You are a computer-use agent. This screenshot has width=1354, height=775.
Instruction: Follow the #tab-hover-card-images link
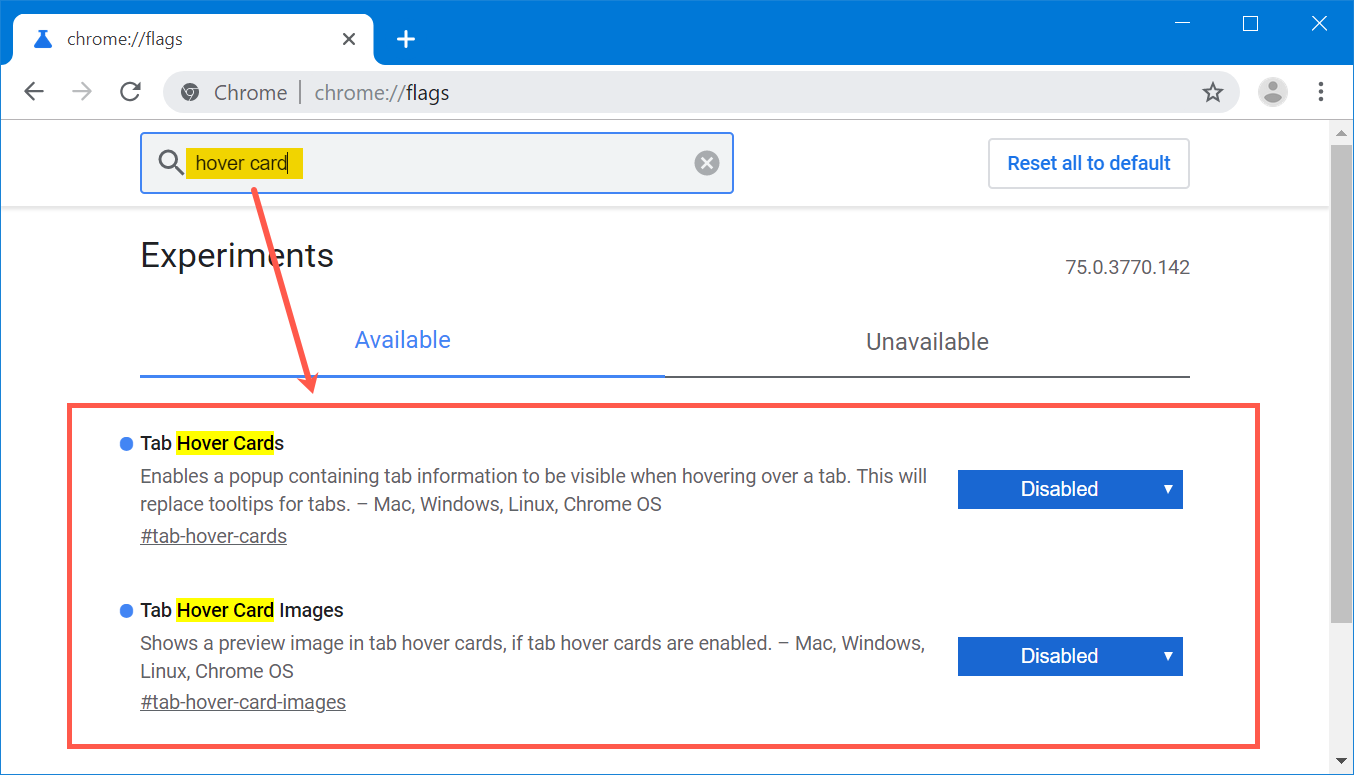(x=243, y=702)
